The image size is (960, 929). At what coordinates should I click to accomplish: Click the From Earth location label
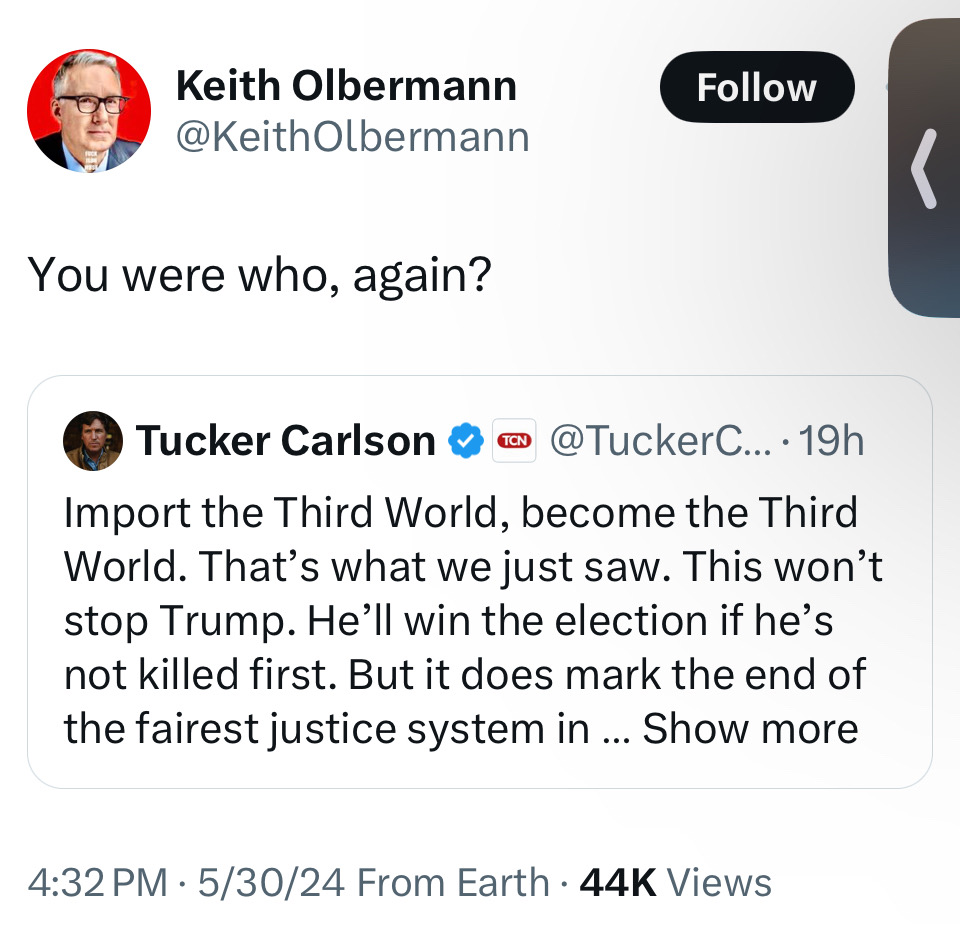click(x=453, y=882)
